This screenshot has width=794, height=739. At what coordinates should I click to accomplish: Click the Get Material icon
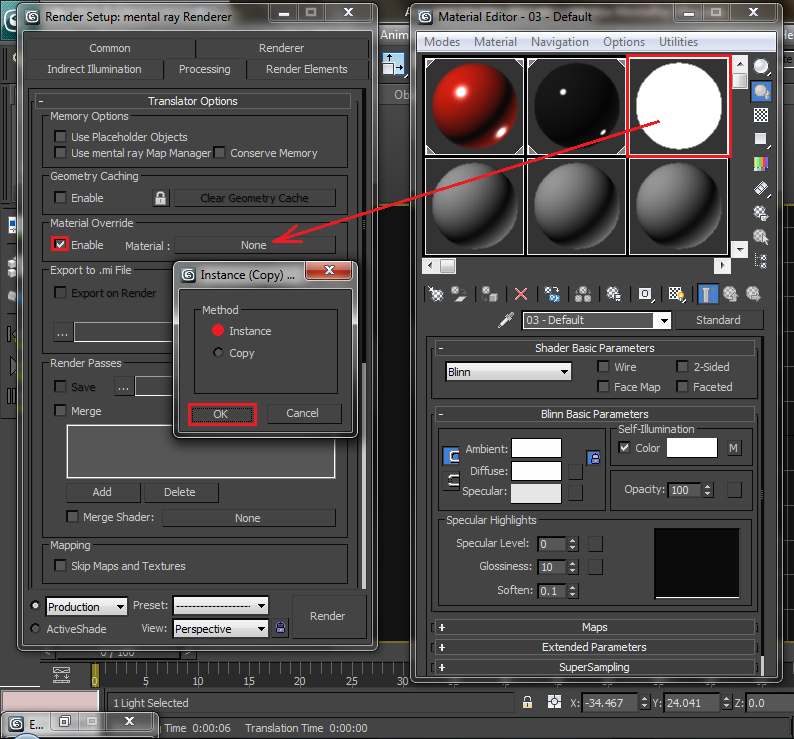(435, 294)
